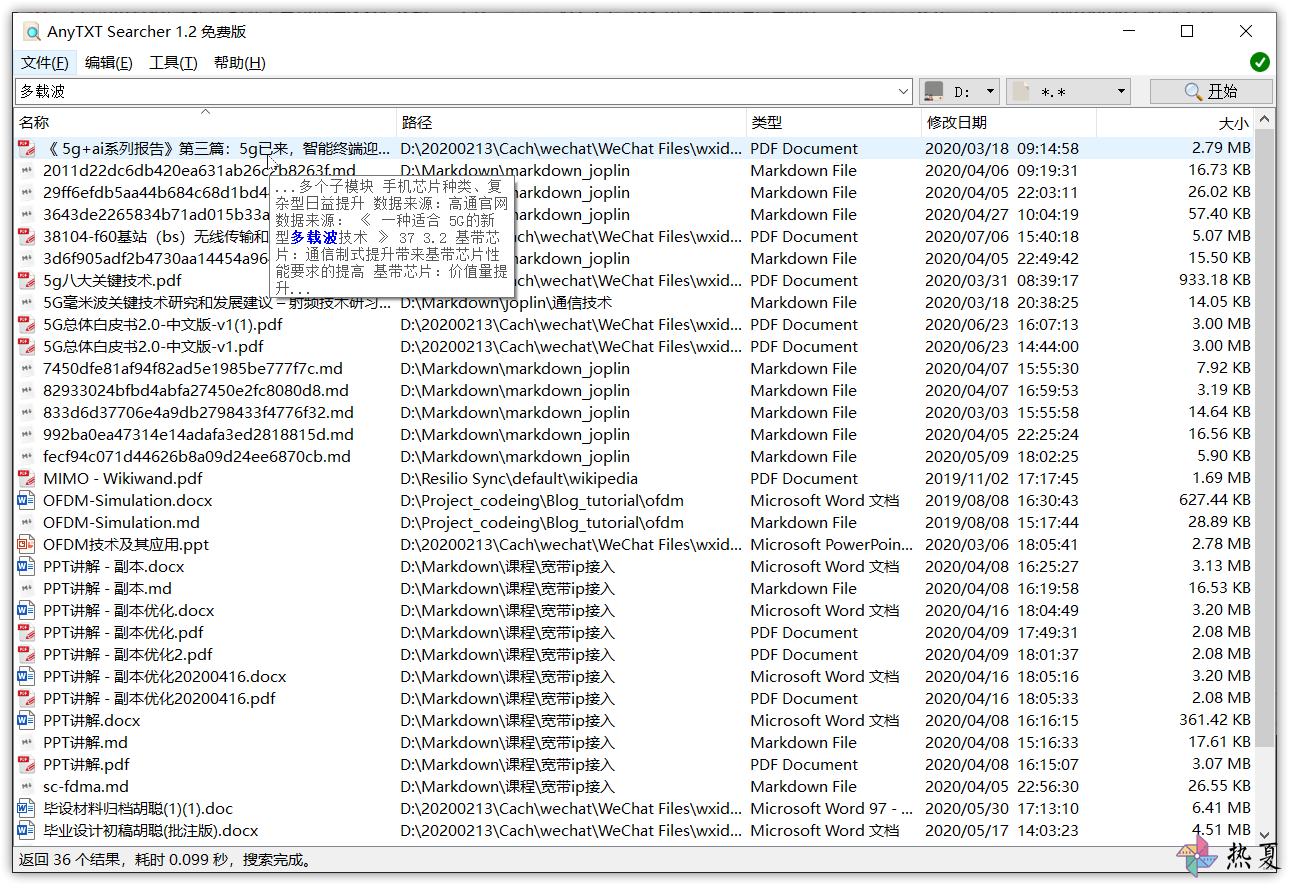Click Word icon of PPT讲解.docx
This screenshot has height=885, width=1289.
point(27,721)
